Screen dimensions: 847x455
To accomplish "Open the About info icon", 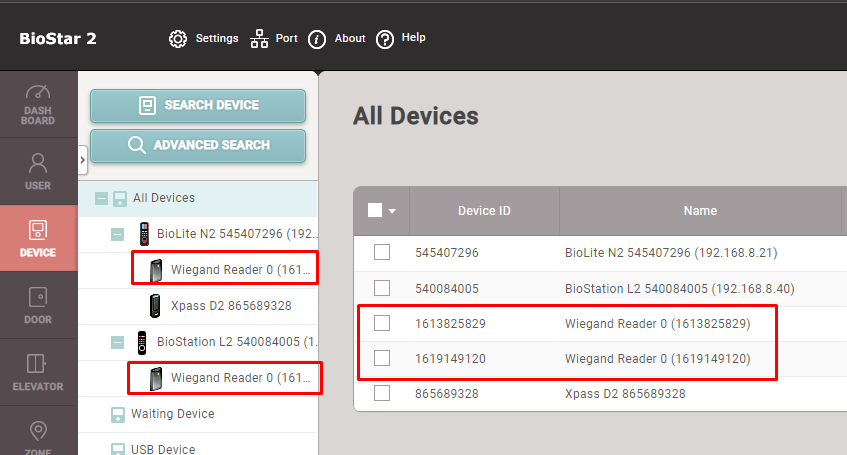I will pos(317,39).
